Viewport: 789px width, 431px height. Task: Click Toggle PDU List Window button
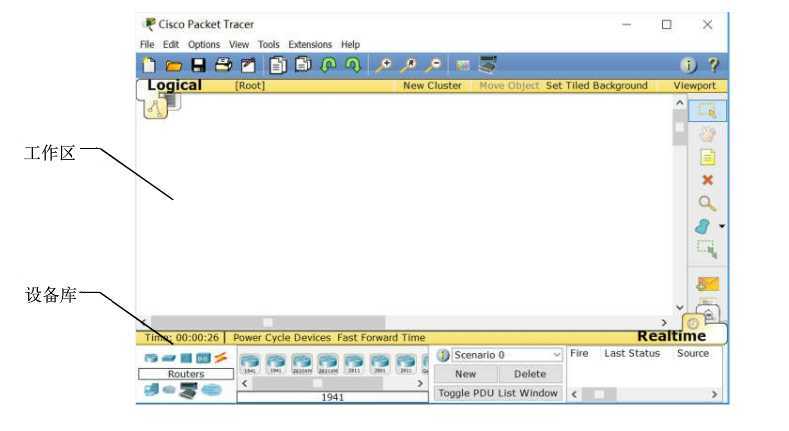tap(498, 393)
